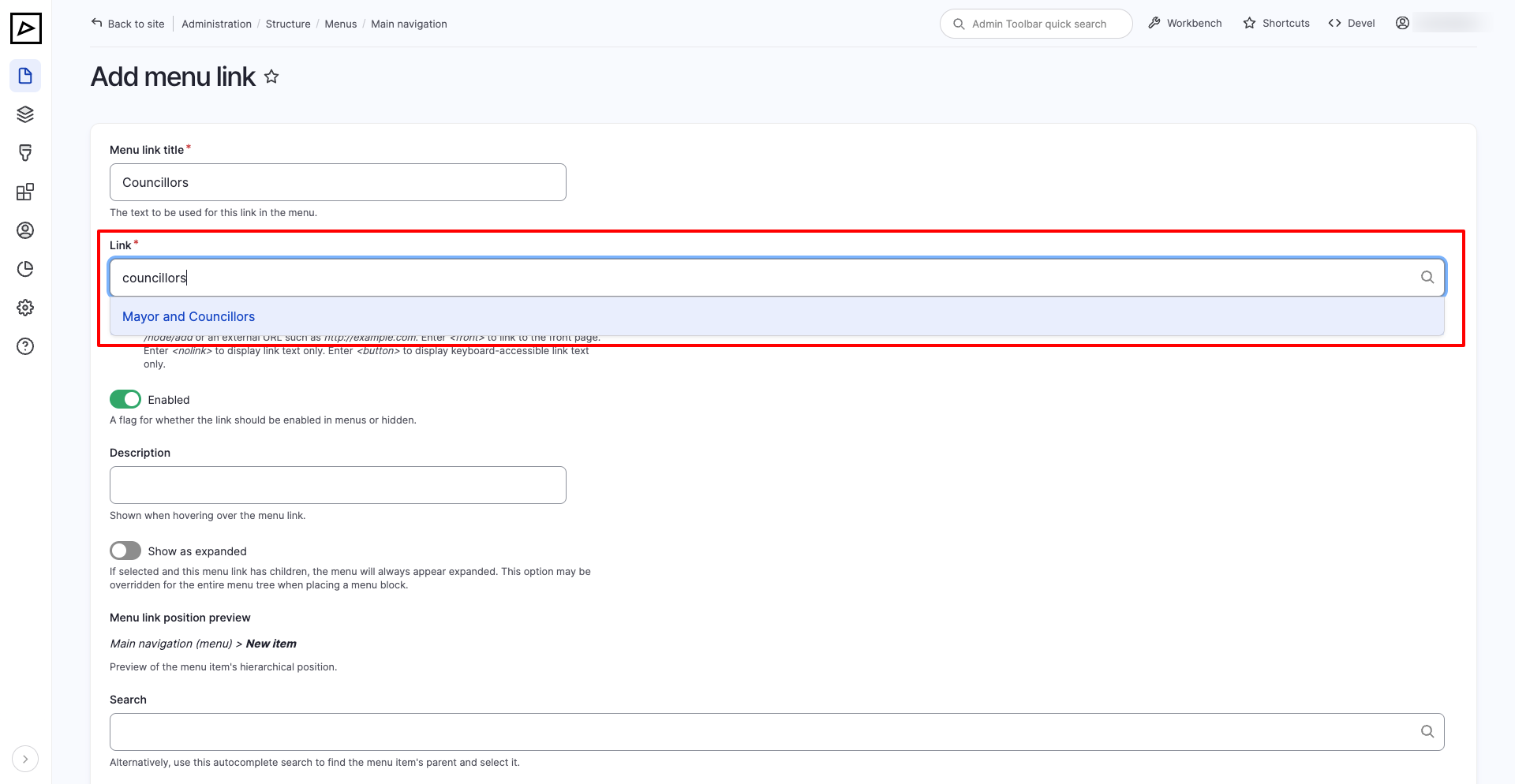The width and height of the screenshot is (1515, 784).
Task: Click the Drupal logo at top left
Action: click(26, 28)
